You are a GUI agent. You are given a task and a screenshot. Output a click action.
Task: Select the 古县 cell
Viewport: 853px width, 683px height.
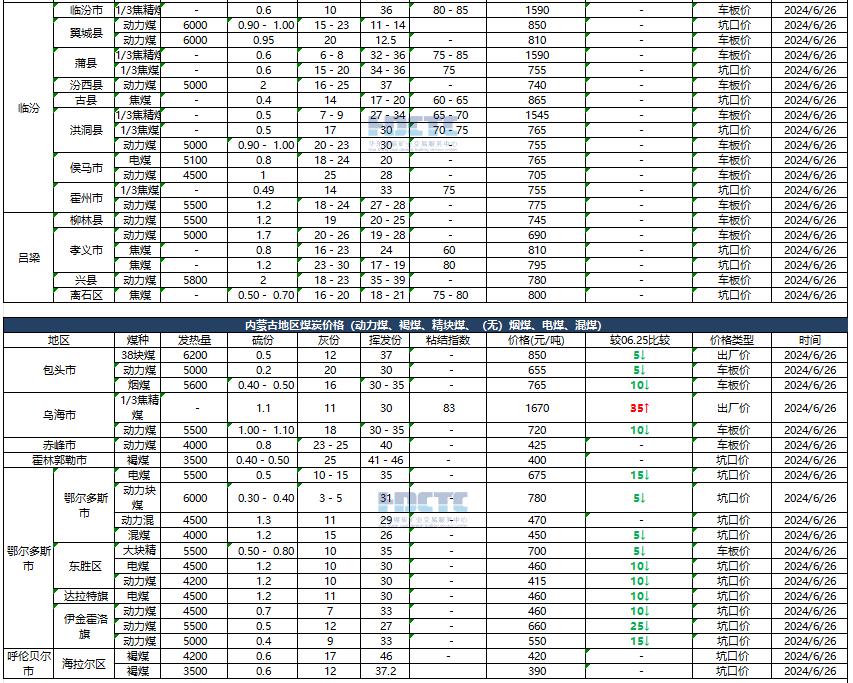pos(84,100)
